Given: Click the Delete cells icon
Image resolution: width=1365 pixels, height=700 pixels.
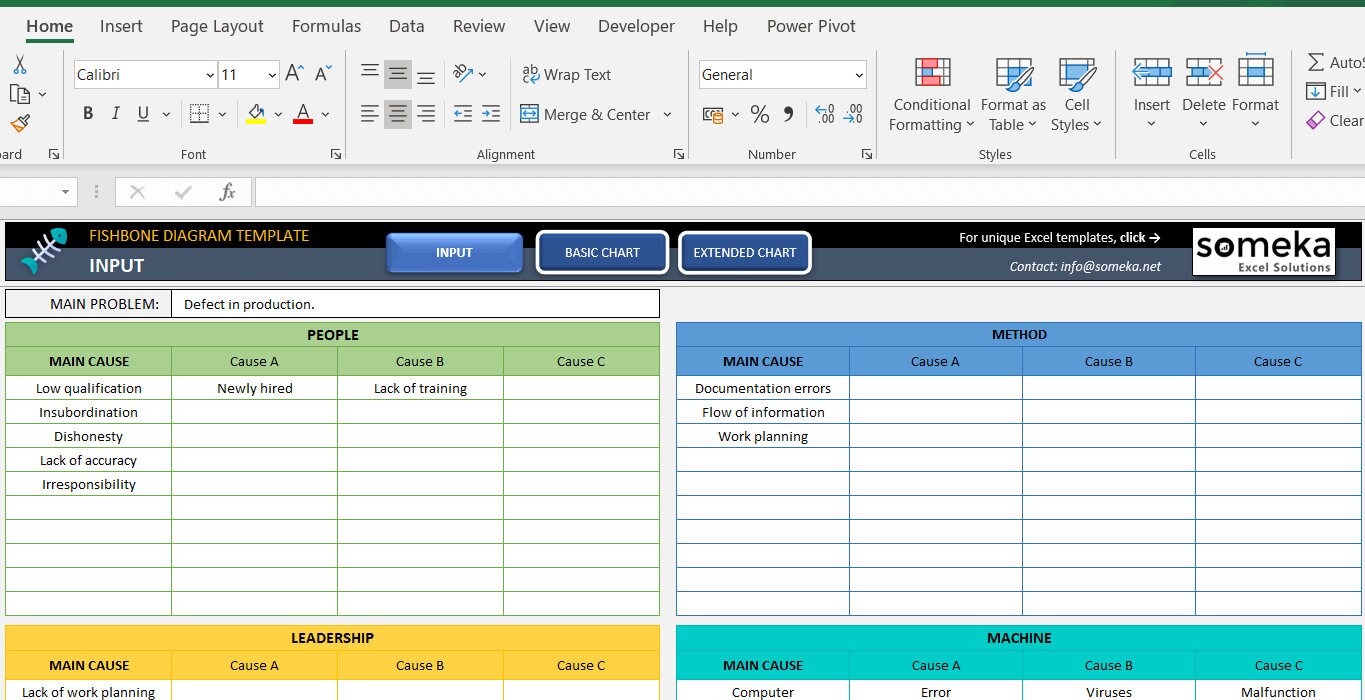Looking at the screenshot, I should [1203, 73].
